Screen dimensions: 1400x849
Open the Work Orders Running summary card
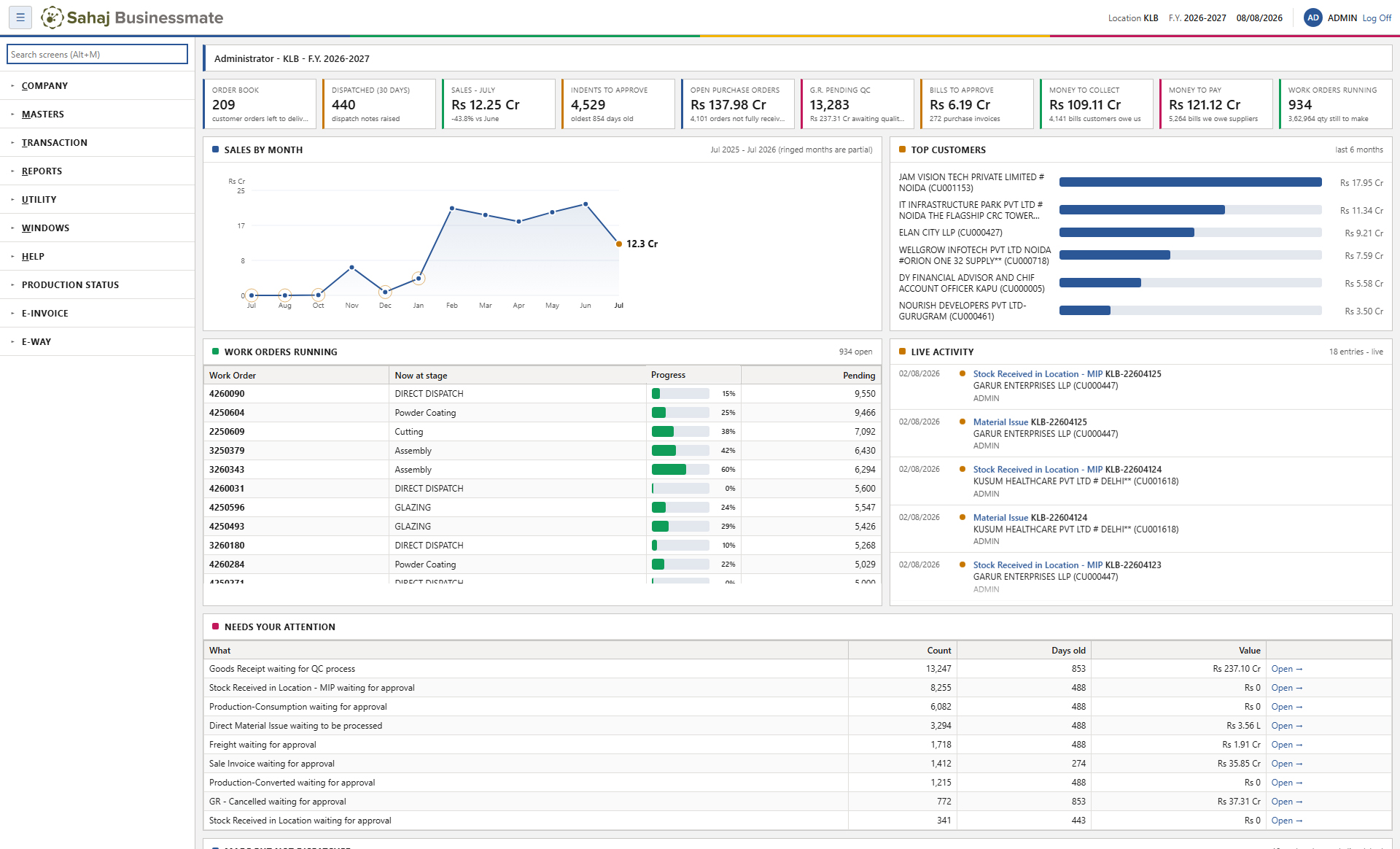[x=1336, y=104]
